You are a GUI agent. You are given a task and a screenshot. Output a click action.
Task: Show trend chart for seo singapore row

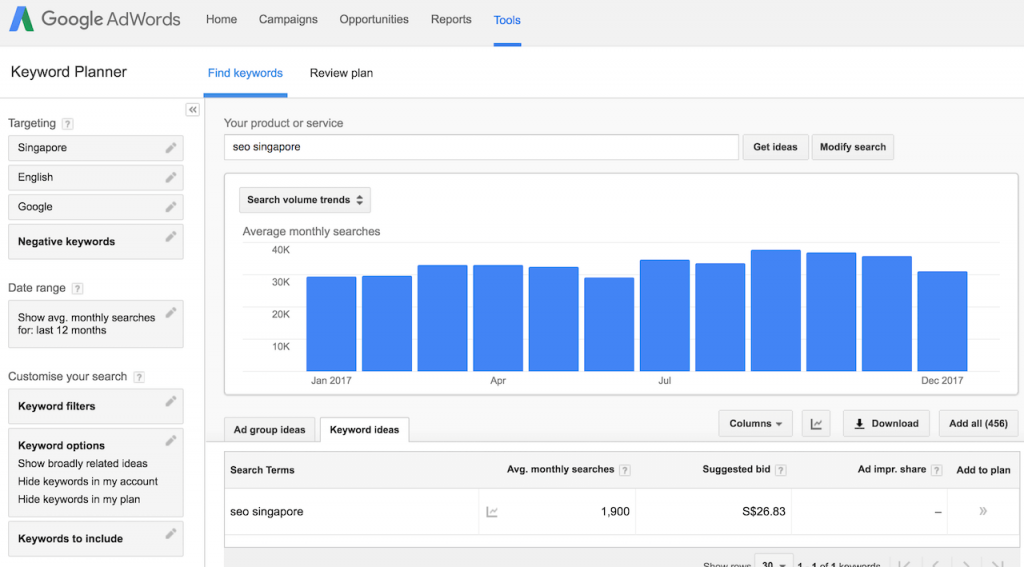492,512
